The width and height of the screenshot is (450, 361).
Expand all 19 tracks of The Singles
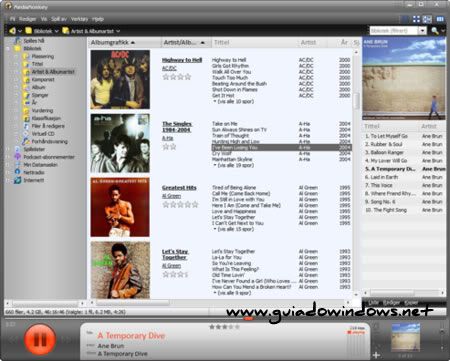coord(233,165)
